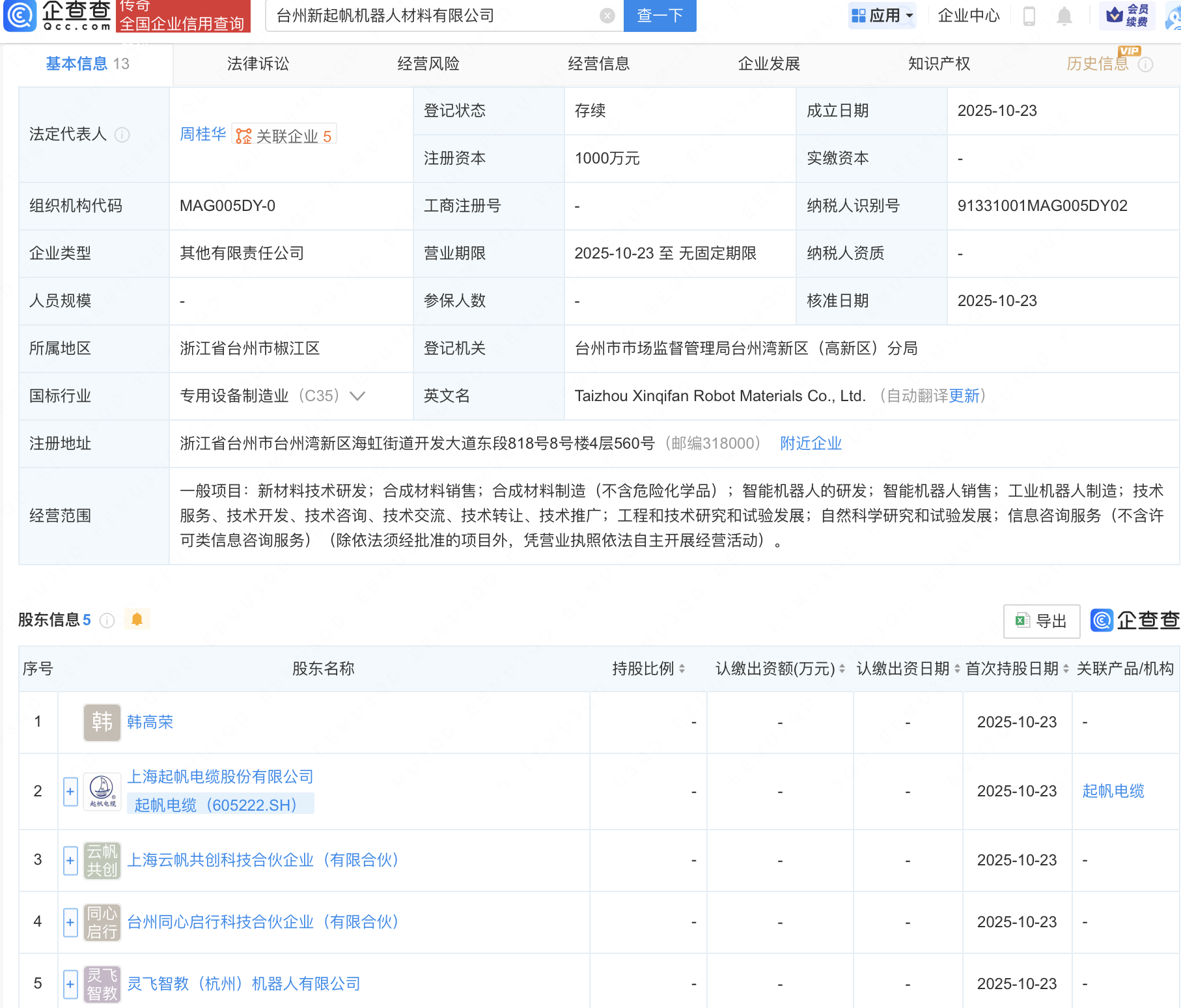Export shareholder list with 导出 button
1181x1008 pixels.
tap(1042, 621)
